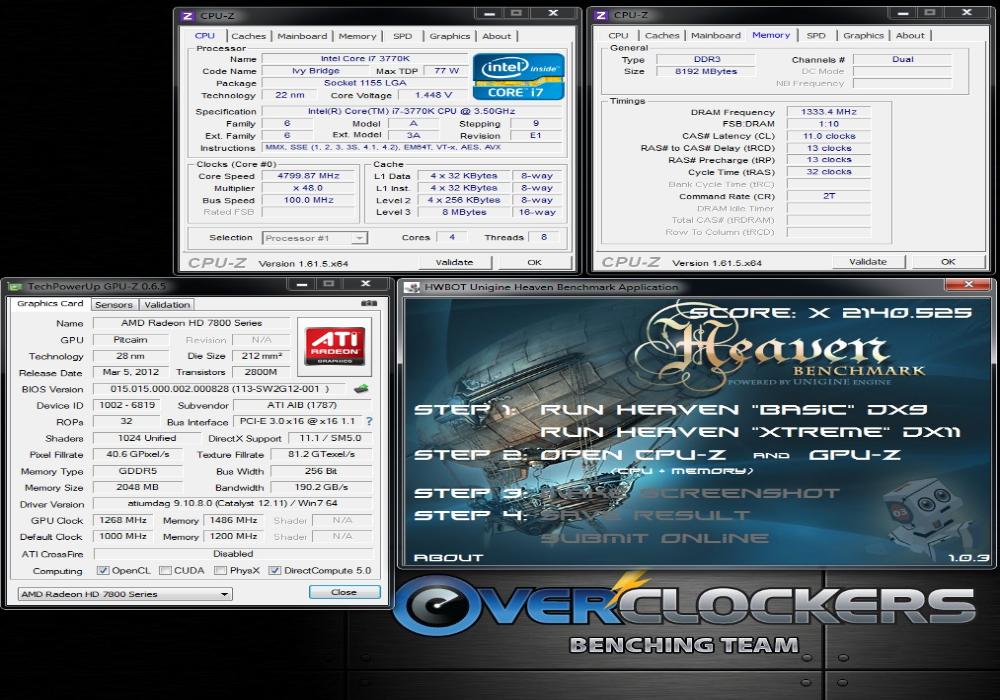This screenshot has height=700, width=1000.
Task: Select Mainboard tab in right CPU-Z window
Action: (x=716, y=36)
